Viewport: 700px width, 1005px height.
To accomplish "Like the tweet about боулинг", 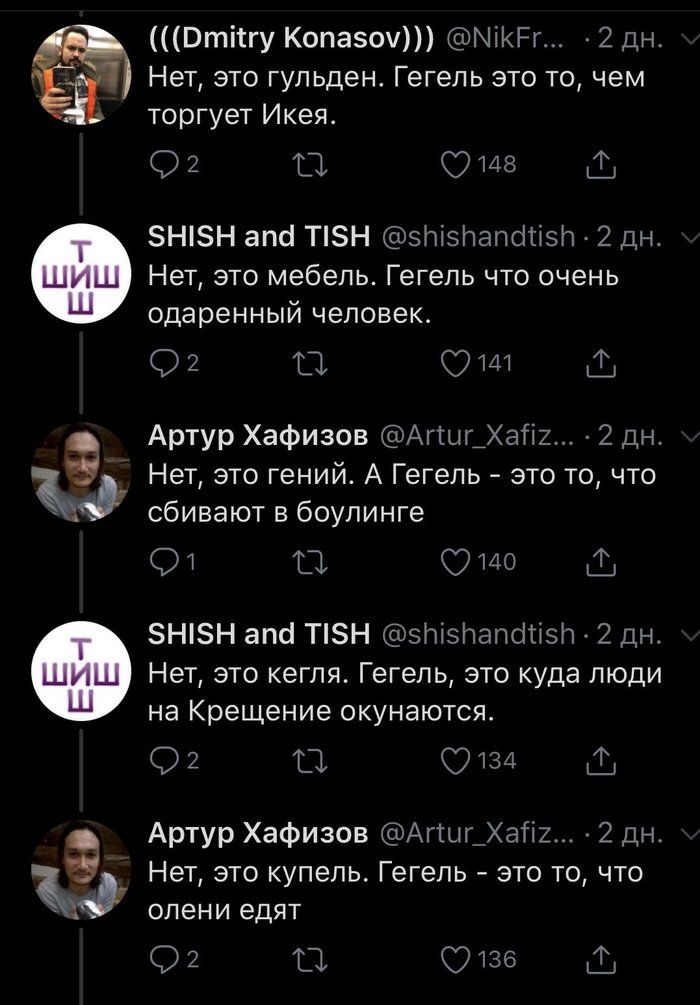I will tap(456, 562).
